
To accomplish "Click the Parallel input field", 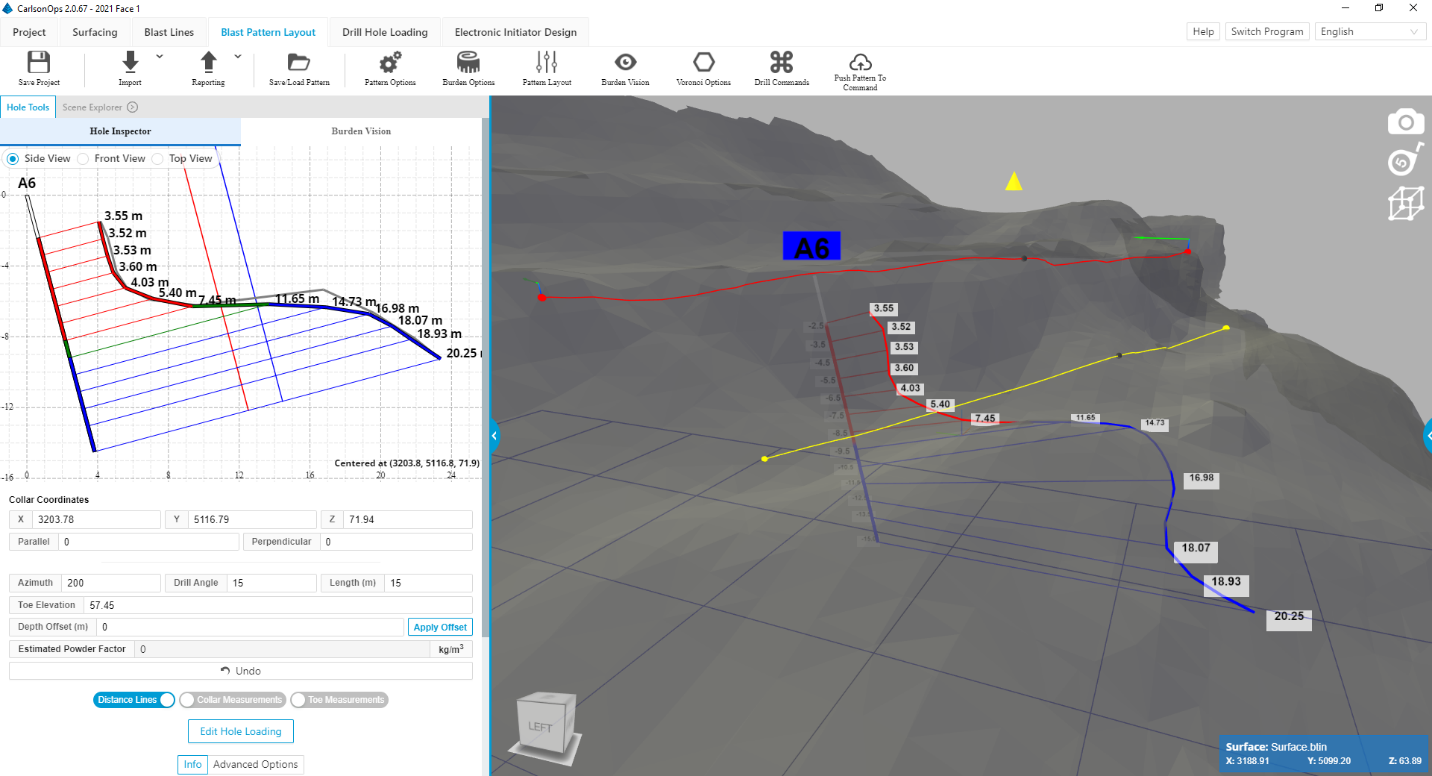I will pos(148,542).
